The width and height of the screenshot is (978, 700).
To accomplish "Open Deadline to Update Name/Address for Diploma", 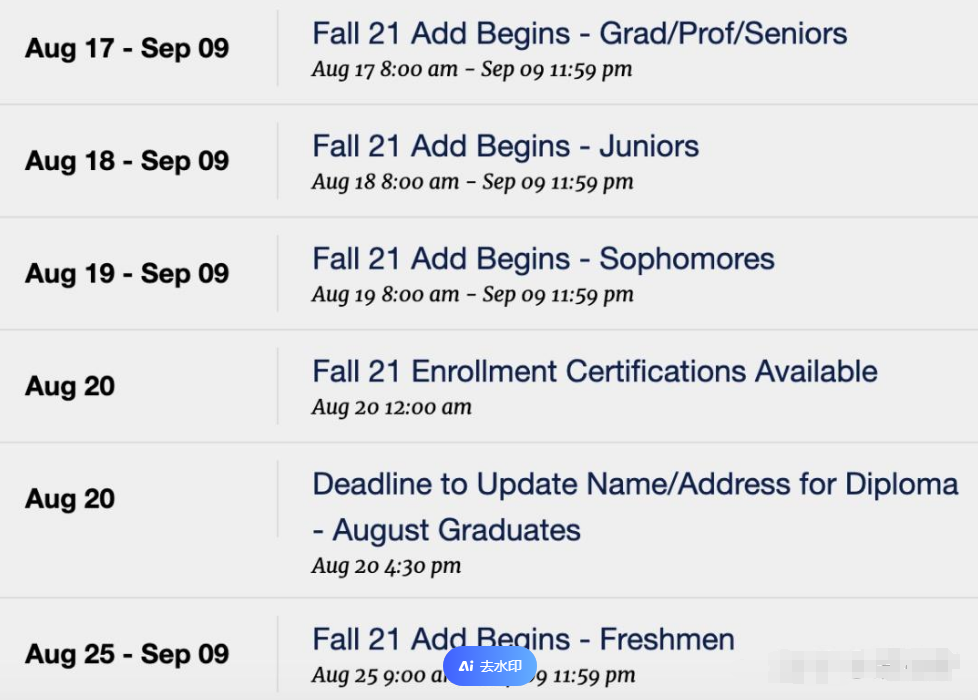I will pyautogui.click(x=635, y=507).
